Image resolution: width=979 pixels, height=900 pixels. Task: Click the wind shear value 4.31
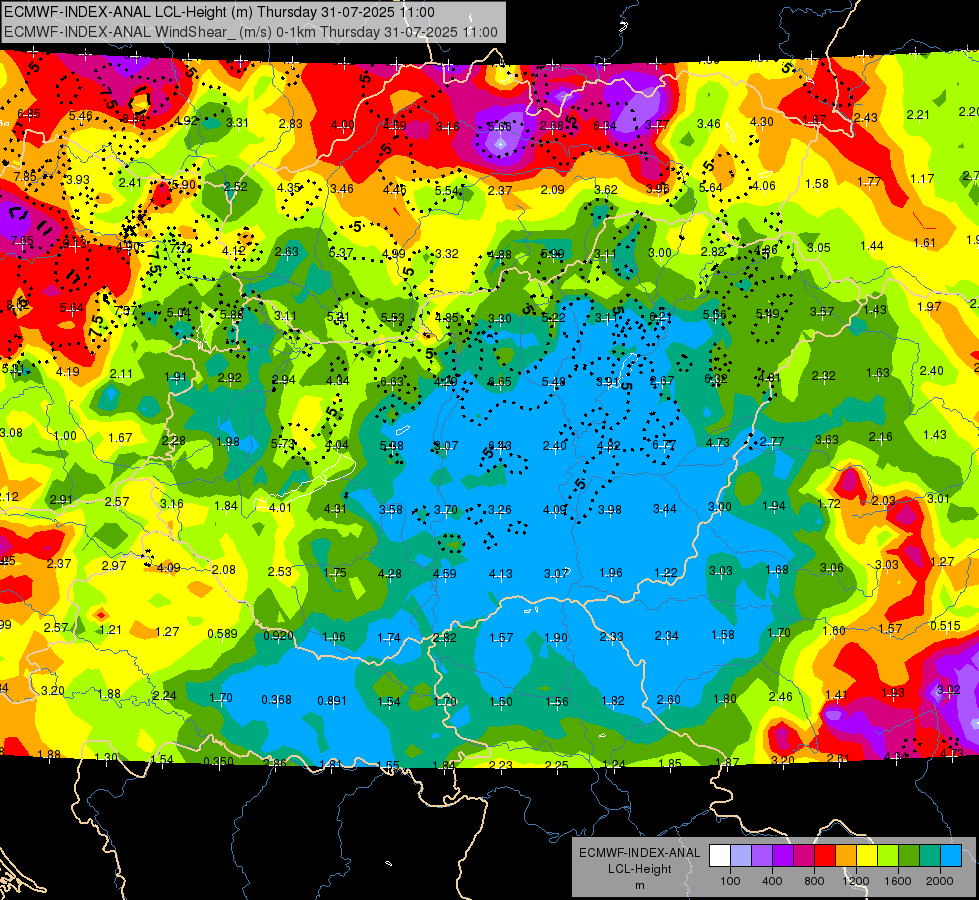click(x=335, y=509)
